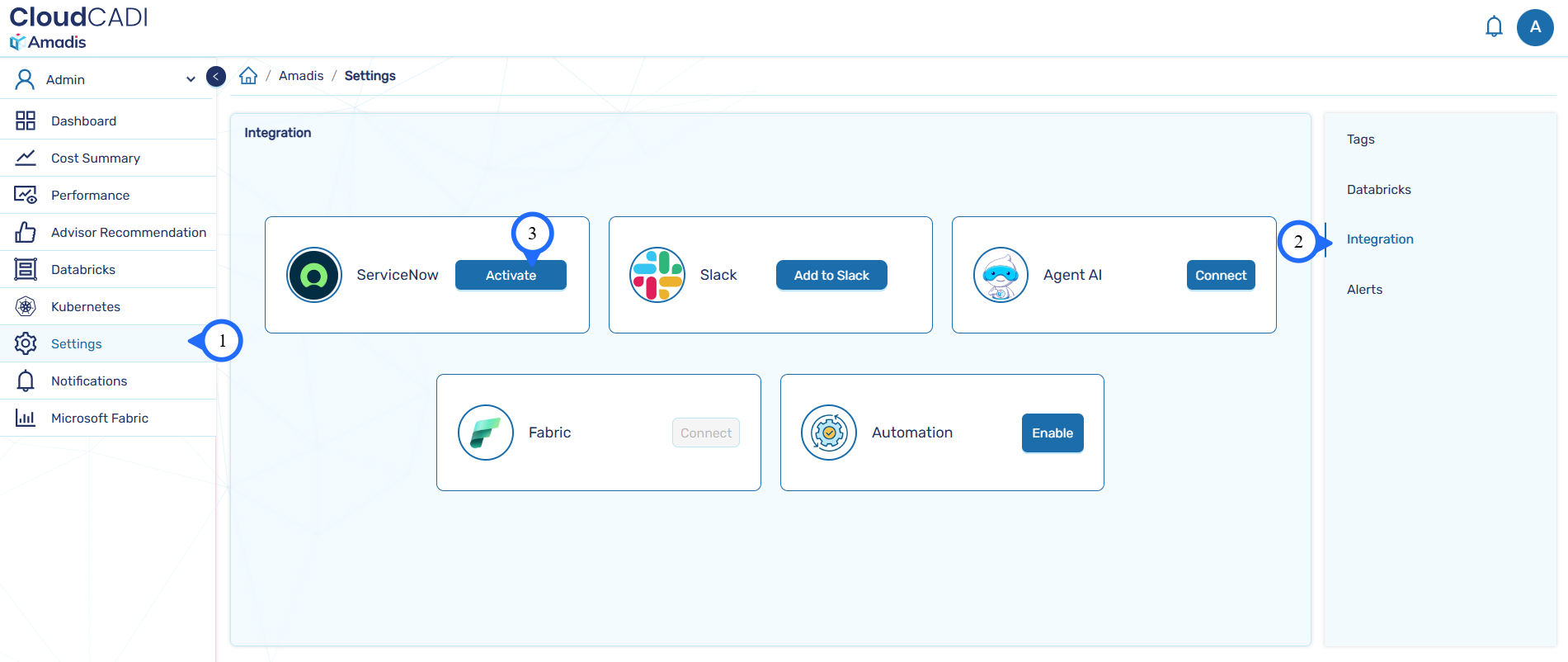The height and width of the screenshot is (662, 1568).
Task: Activate the ServiceNow integration
Action: coord(511,276)
